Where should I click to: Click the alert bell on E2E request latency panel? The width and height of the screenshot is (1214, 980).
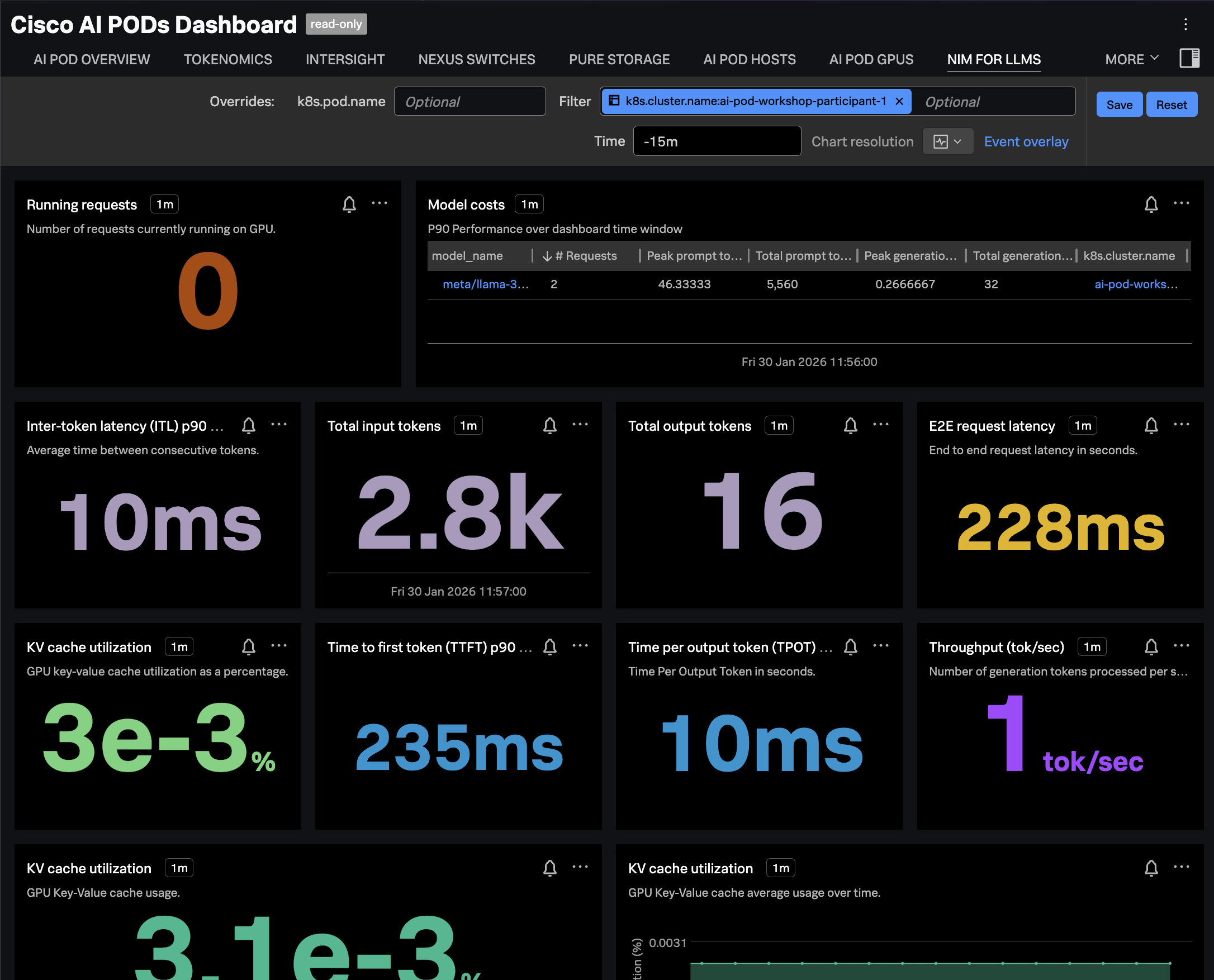pos(1151,426)
